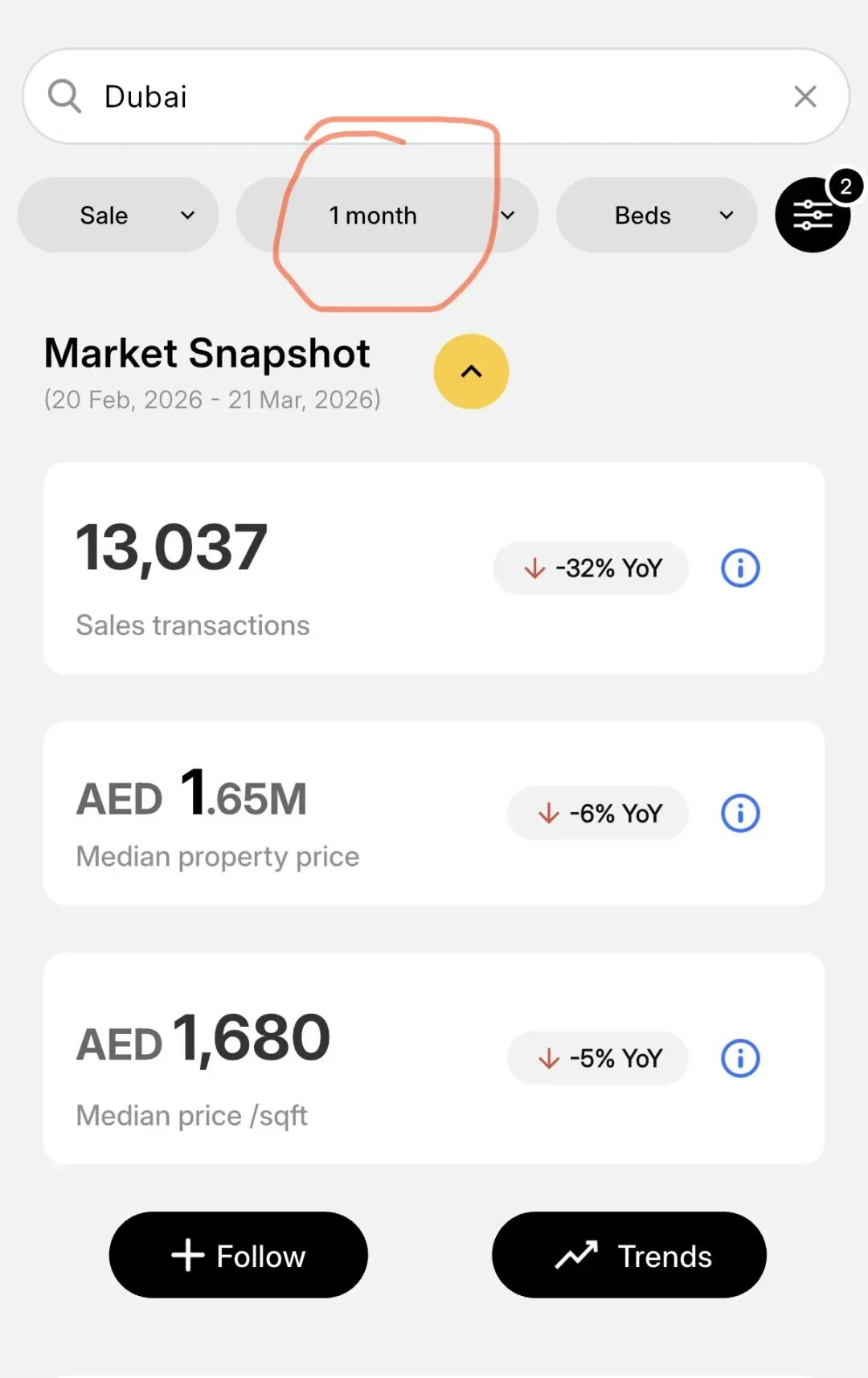The width and height of the screenshot is (868, 1378).
Task: Tap the -5% YoY badge
Action: [597, 1058]
